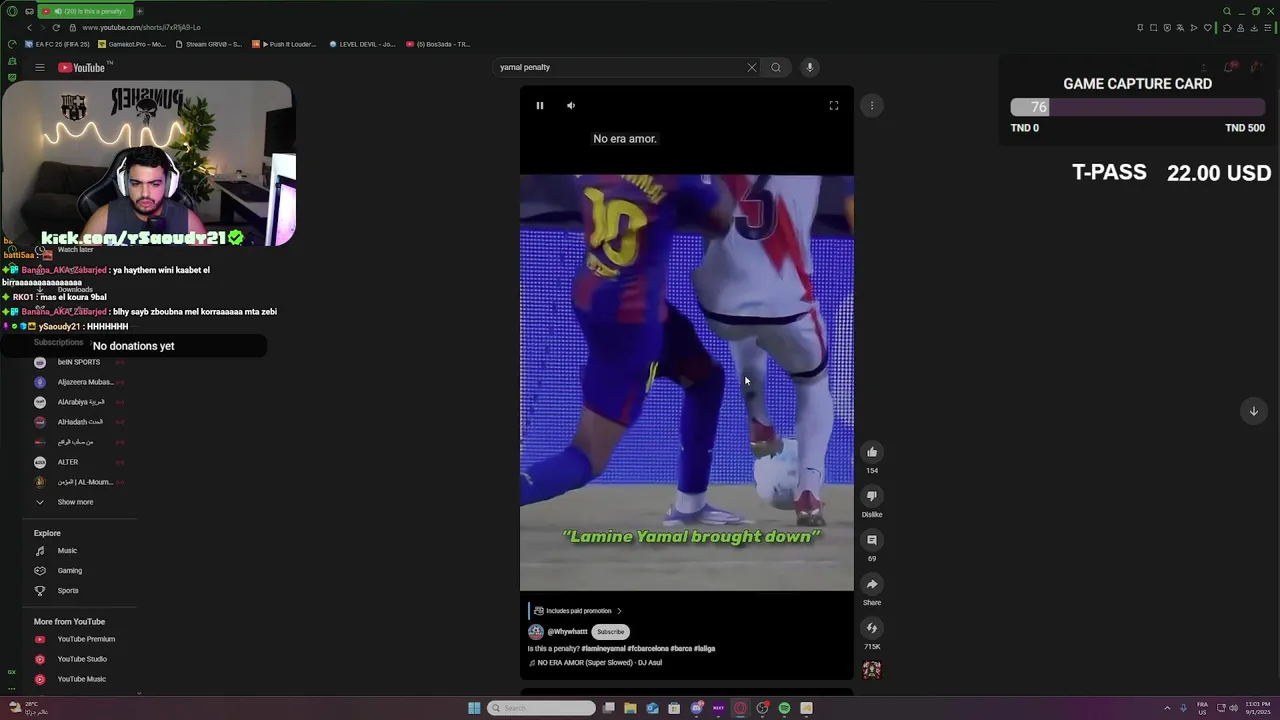
Task: Subscribe to @Whywhattt channel
Action: (610, 632)
